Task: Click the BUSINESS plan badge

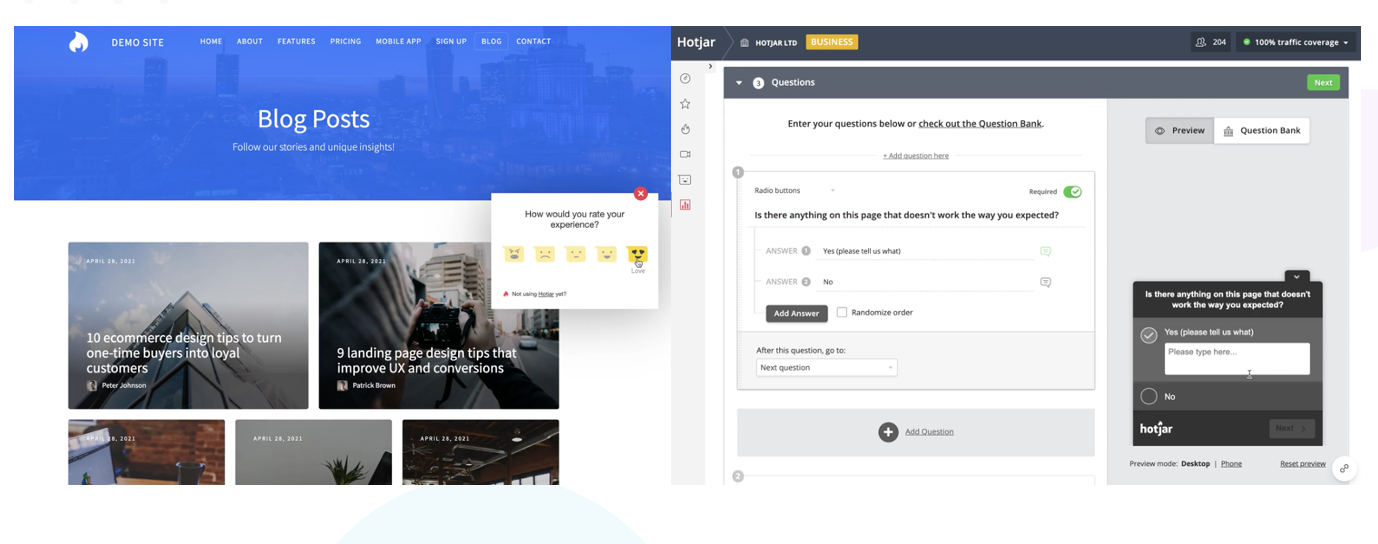Action: [832, 42]
